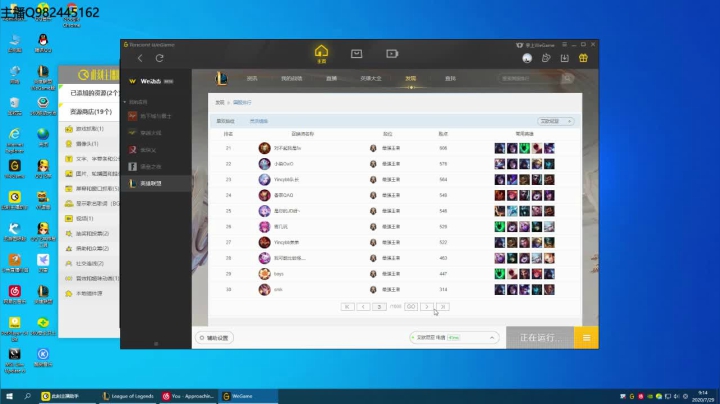Click last champion icon in rank 30 row
This screenshot has width=720, height=404.
point(549,290)
